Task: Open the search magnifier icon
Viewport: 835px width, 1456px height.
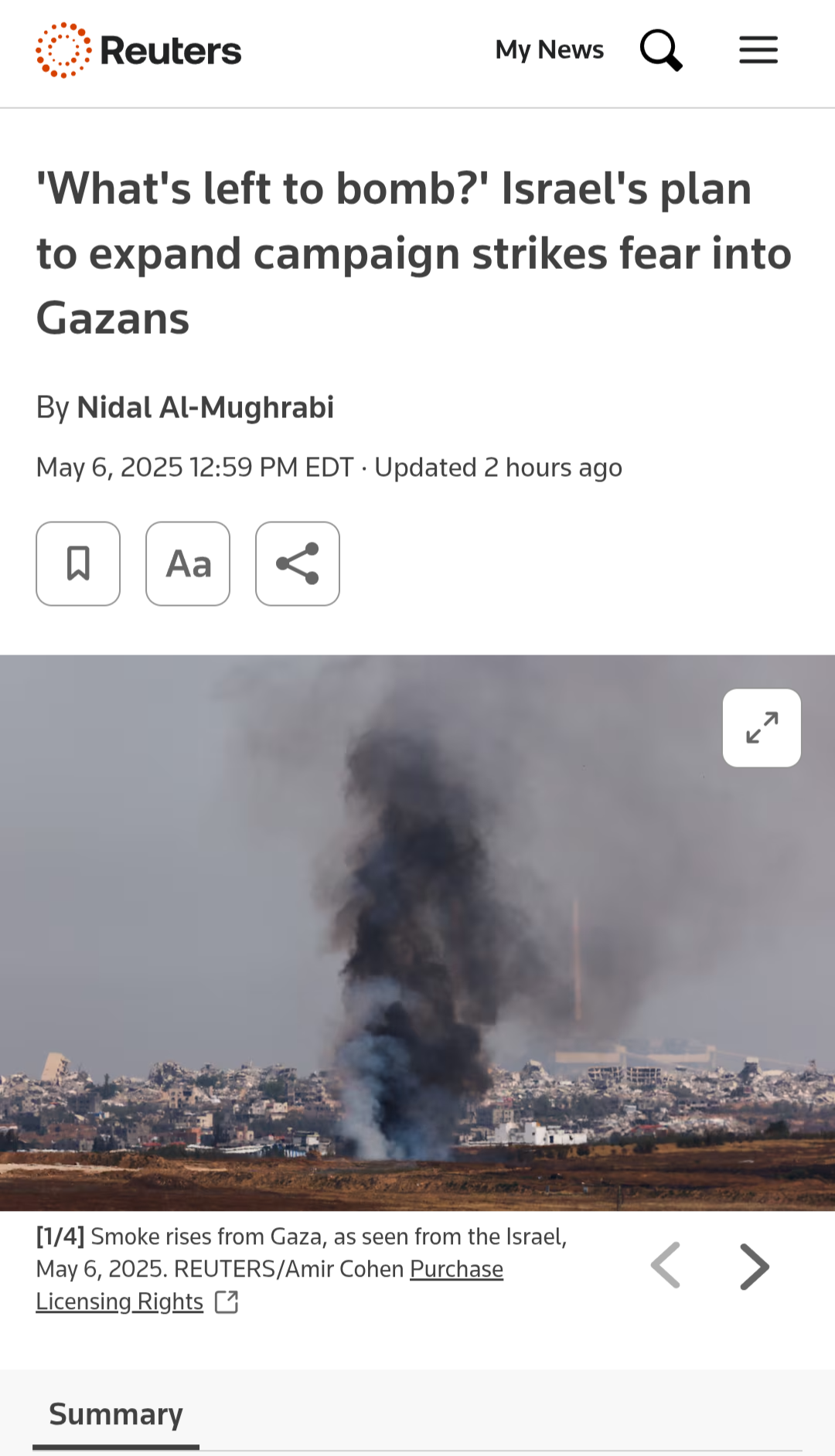Action: click(661, 50)
